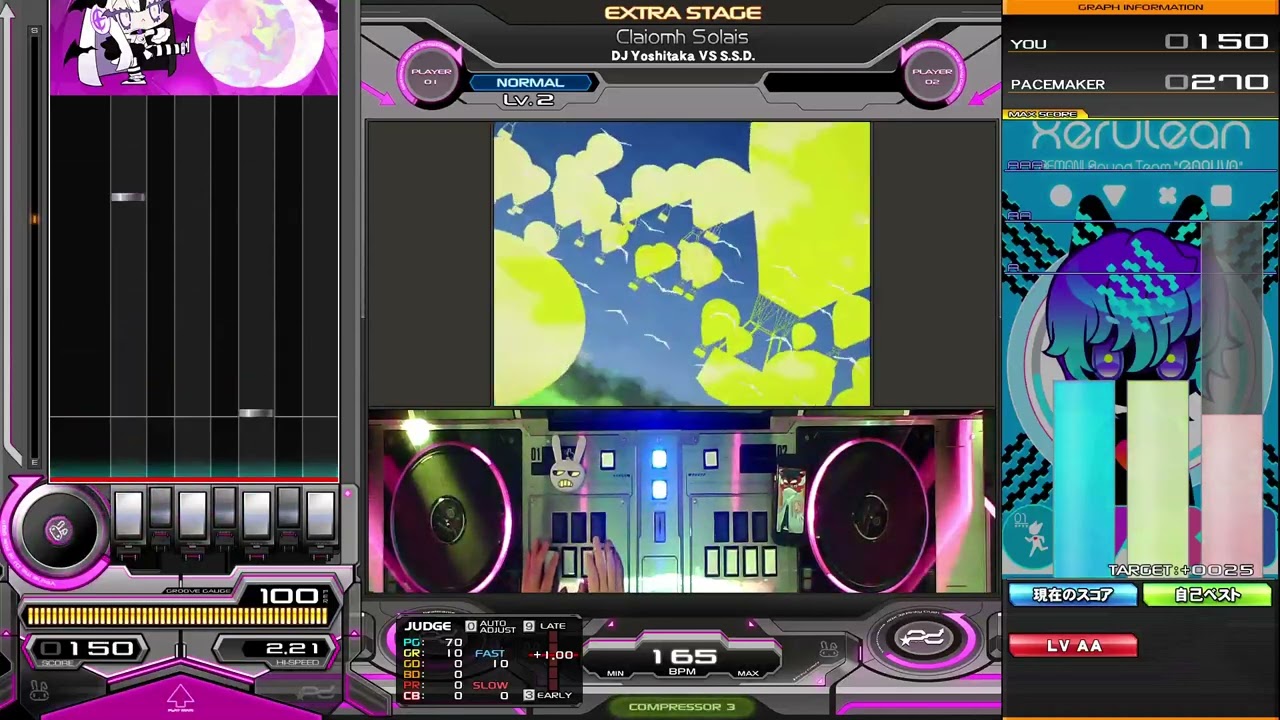
Task: Hit the second key, a black button
Action: (x=160, y=508)
